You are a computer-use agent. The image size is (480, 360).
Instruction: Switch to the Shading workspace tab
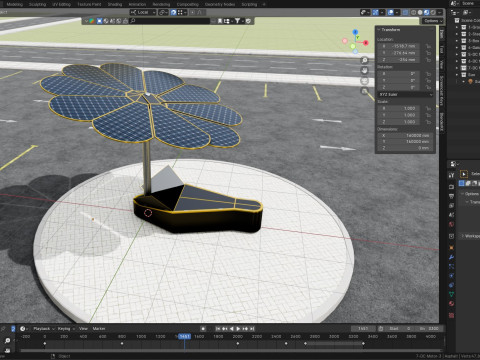coord(115,4)
